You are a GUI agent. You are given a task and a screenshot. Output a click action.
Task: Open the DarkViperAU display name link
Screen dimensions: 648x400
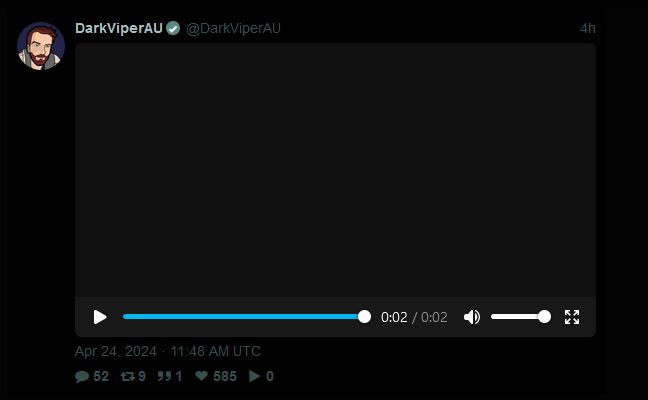pyautogui.click(x=119, y=28)
